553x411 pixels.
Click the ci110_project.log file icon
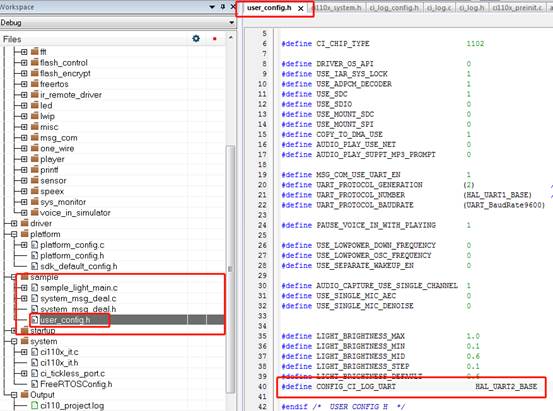tap(35, 406)
